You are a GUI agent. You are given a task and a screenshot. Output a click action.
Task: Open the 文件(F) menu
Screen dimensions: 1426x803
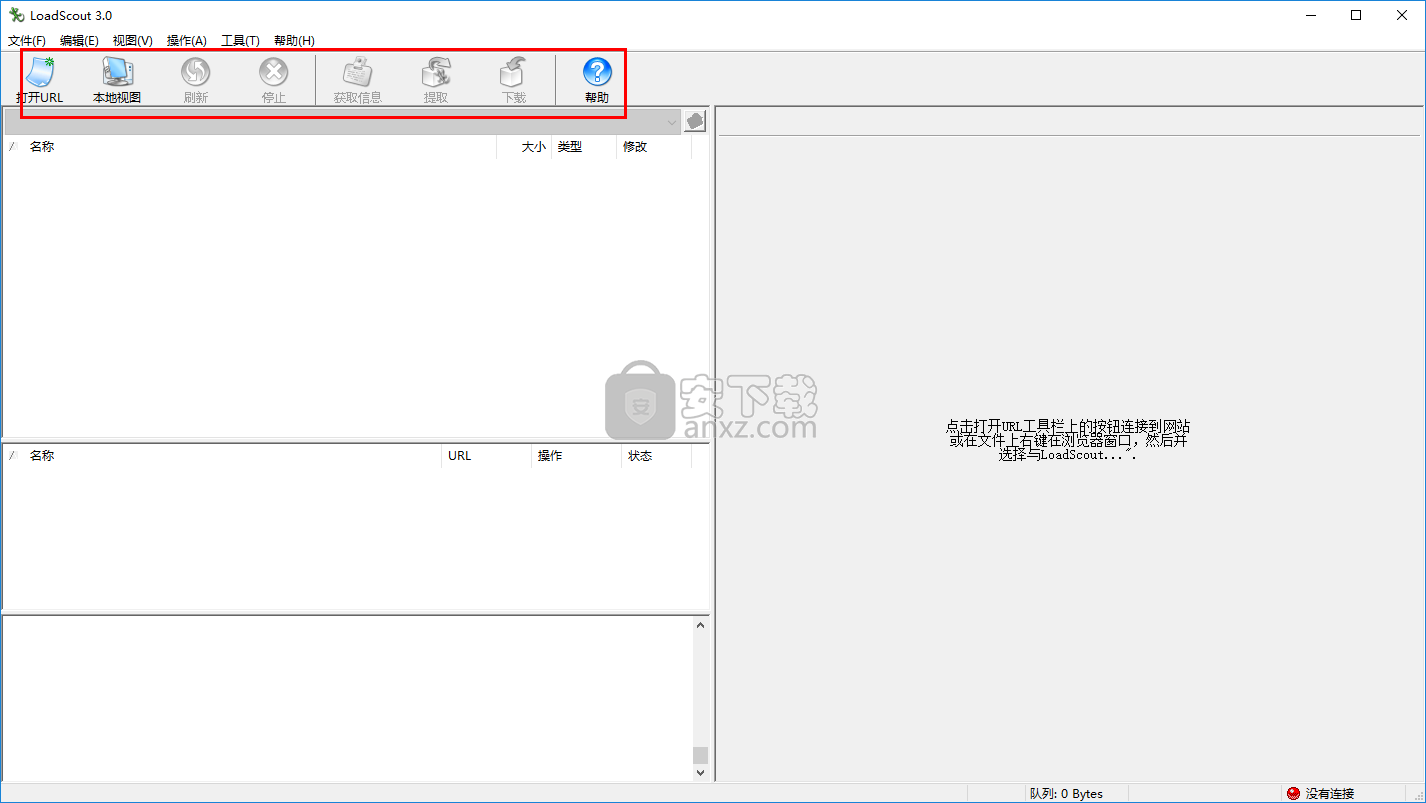point(27,41)
